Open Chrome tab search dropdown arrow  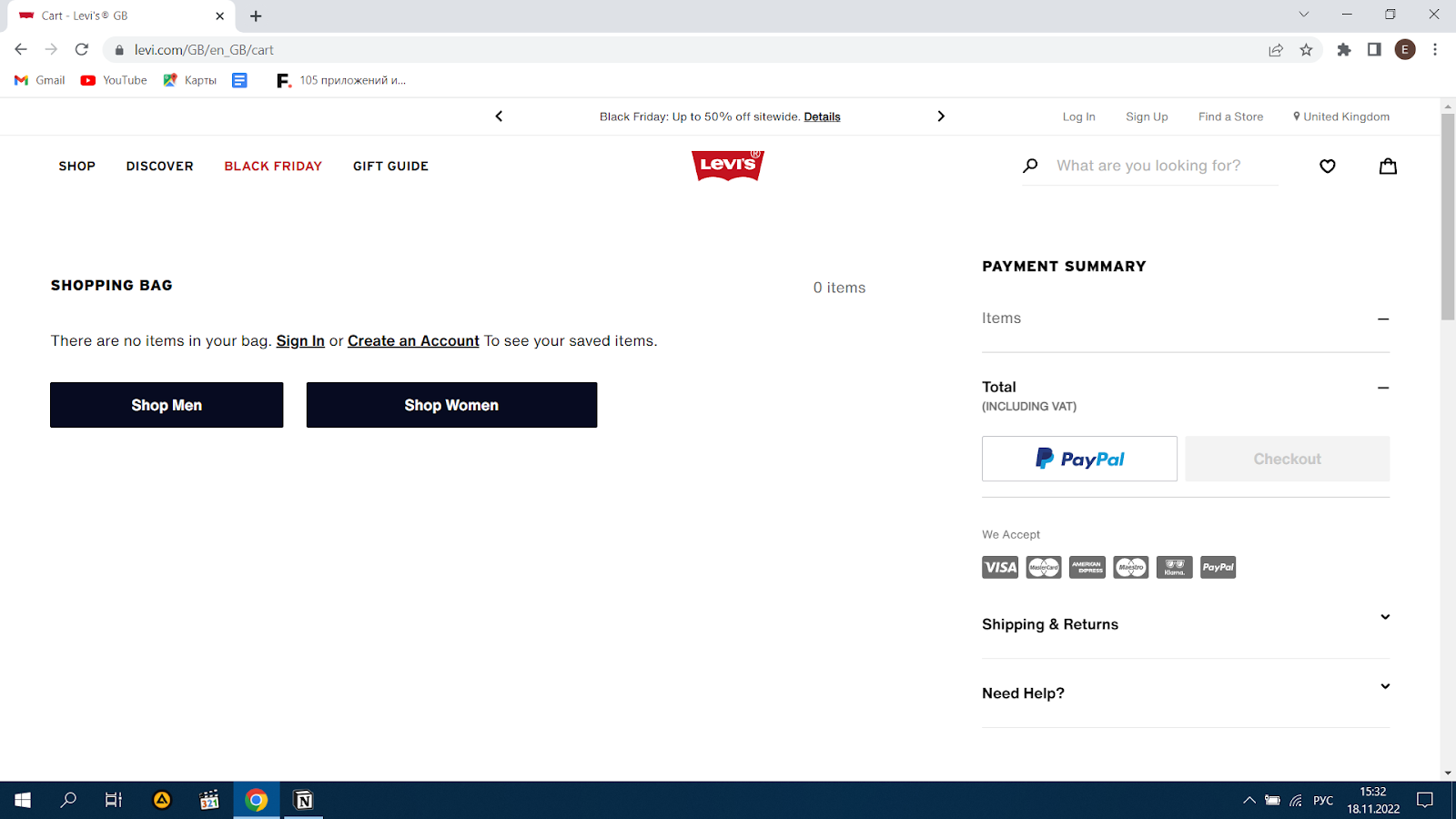coord(1303,15)
